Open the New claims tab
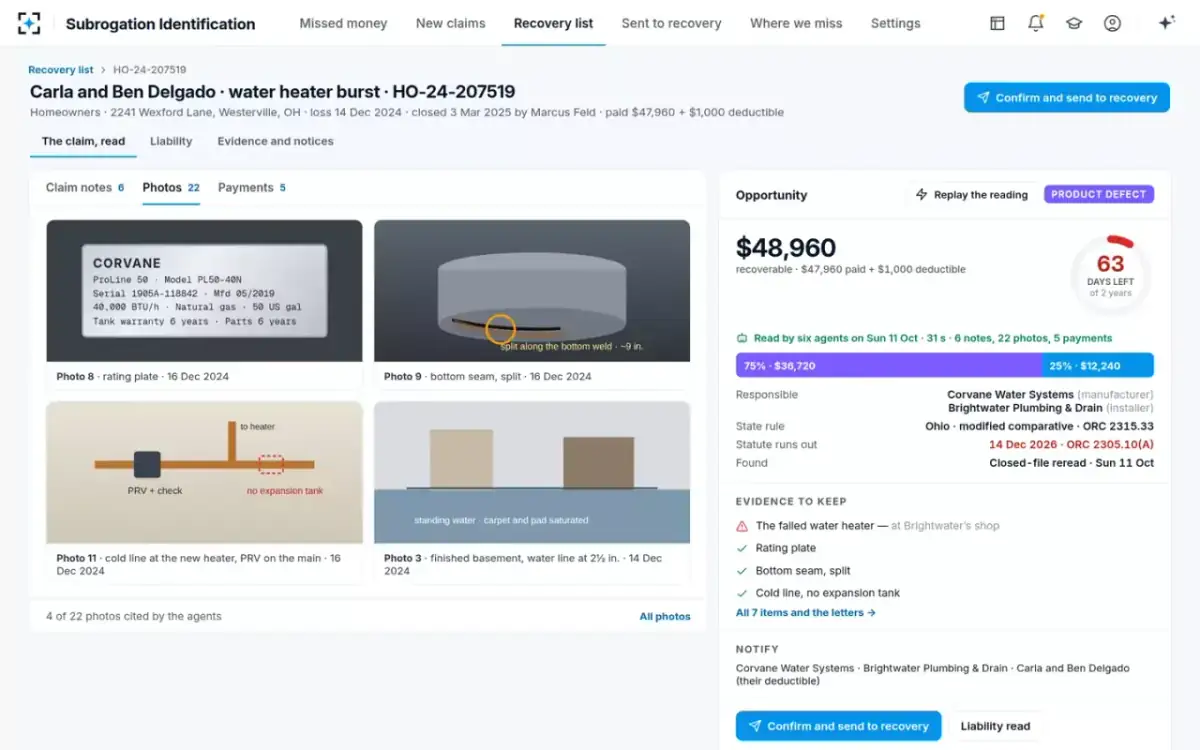The height and width of the screenshot is (750, 1200). click(x=451, y=23)
